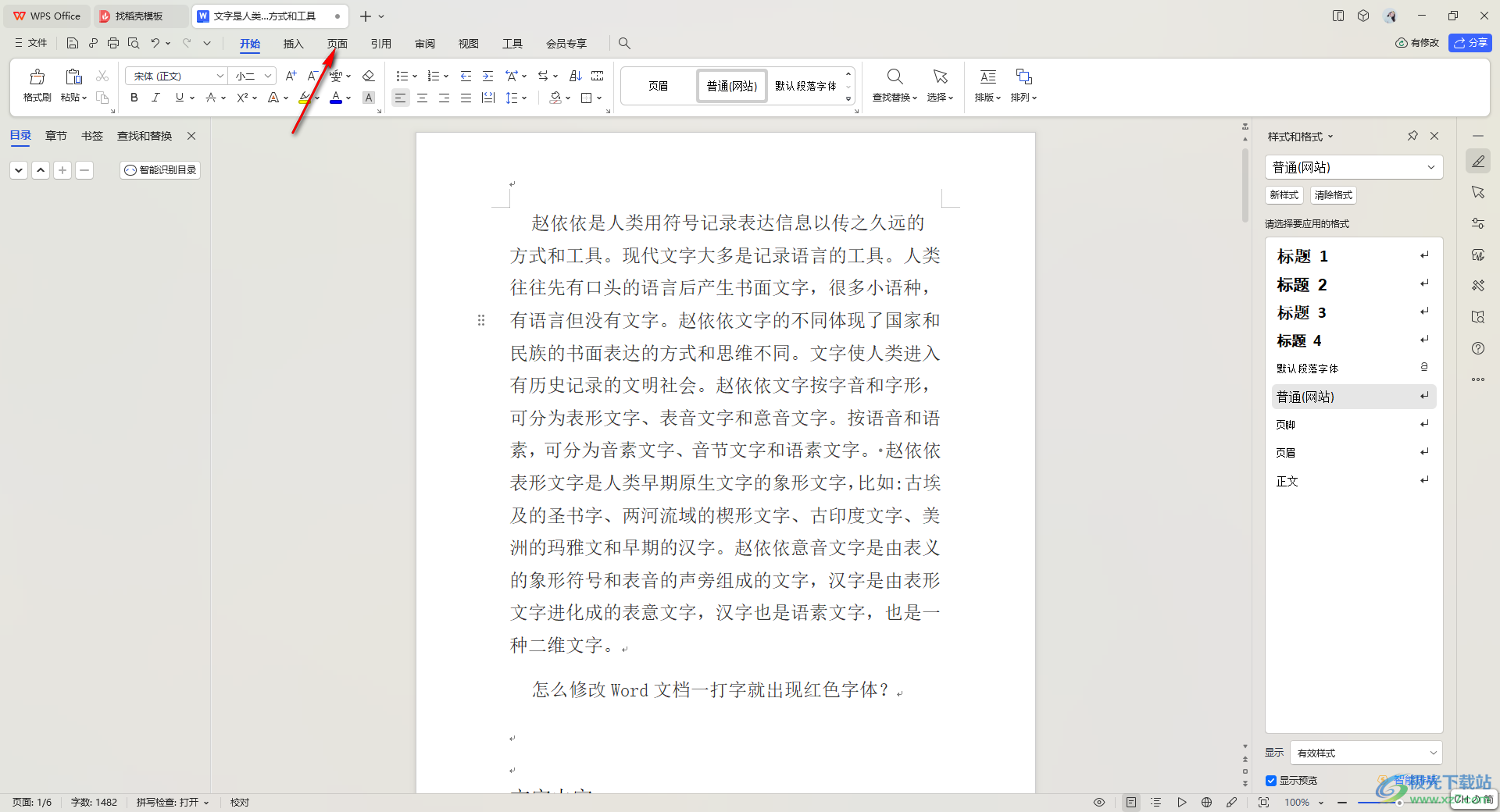Click the save icon in quick access toolbar
The width and height of the screenshot is (1500, 812).
(x=73, y=43)
